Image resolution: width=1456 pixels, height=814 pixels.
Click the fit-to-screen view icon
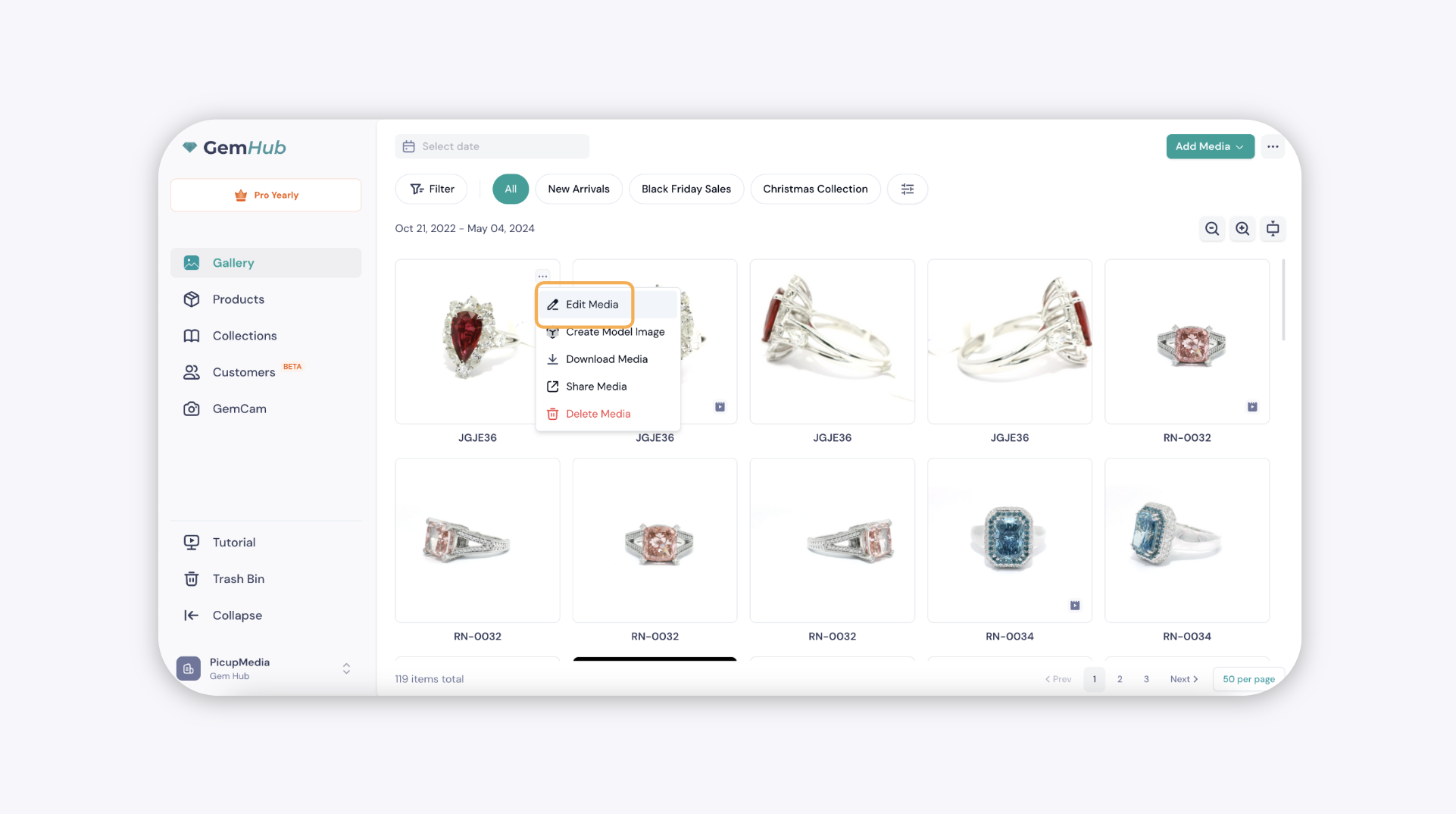(1273, 229)
